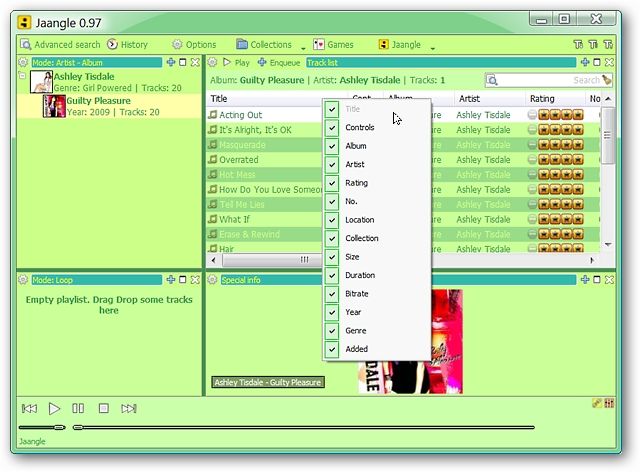Click the gear icon in Artist-Album pane

(23, 62)
